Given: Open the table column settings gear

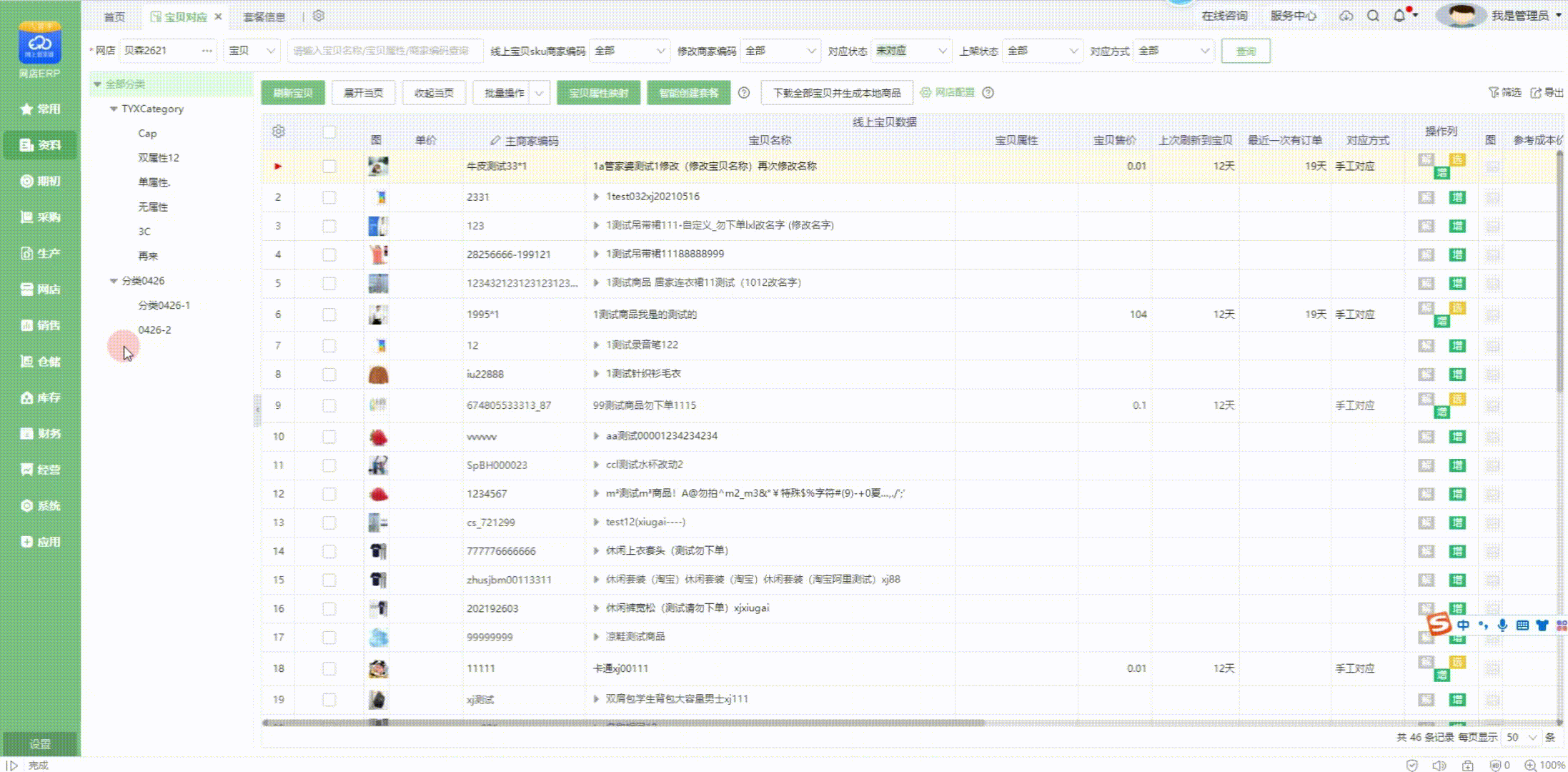Looking at the screenshot, I should coord(279,132).
